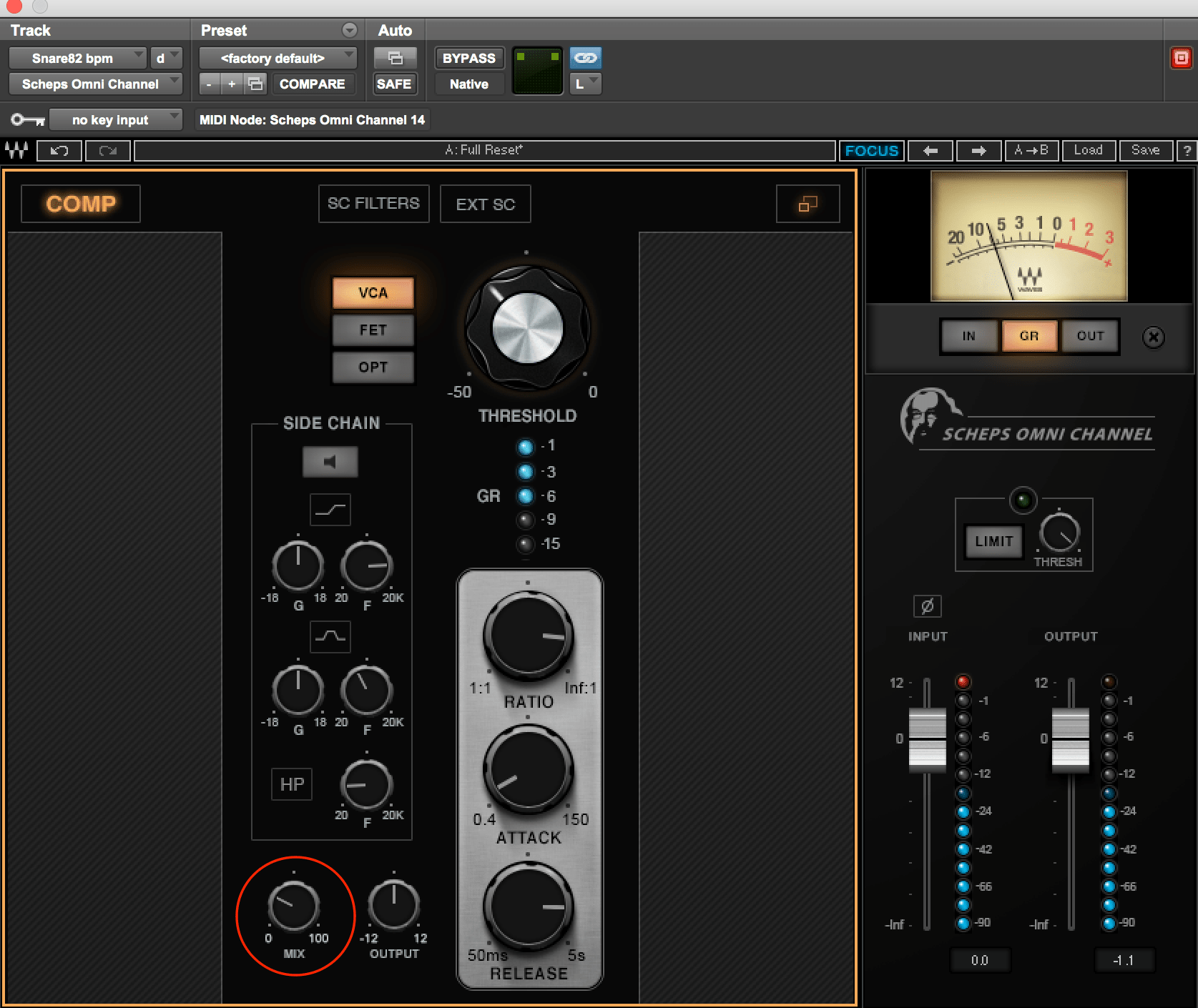Viewport: 1198px width, 1008px height.
Task: Select FET compressor type
Action: (x=373, y=330)
